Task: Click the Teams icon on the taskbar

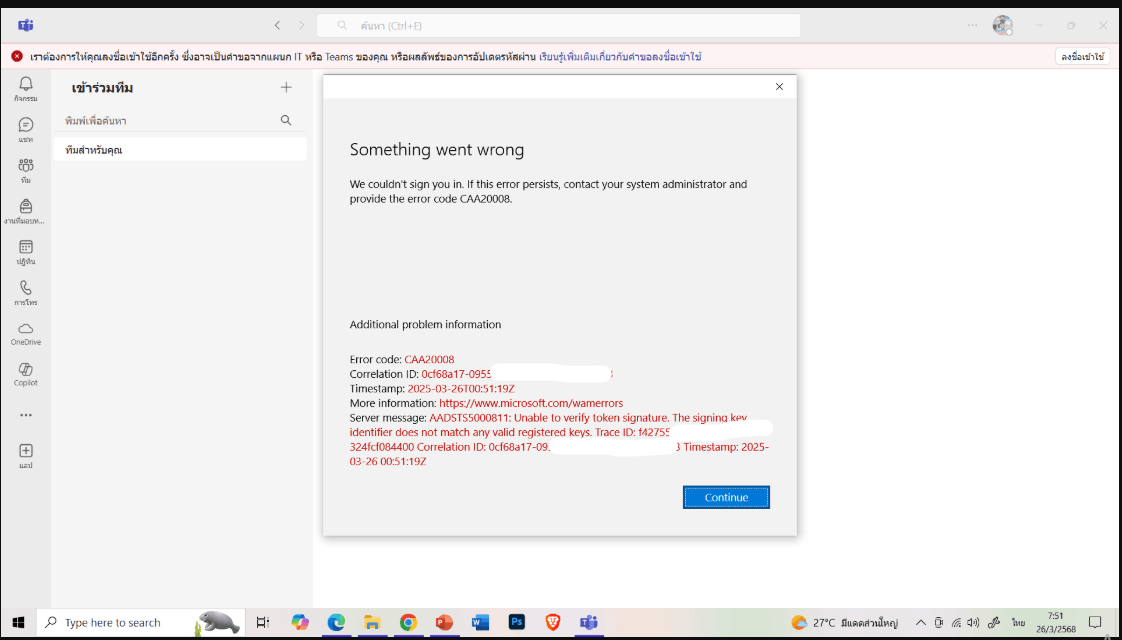Action: 588,622
